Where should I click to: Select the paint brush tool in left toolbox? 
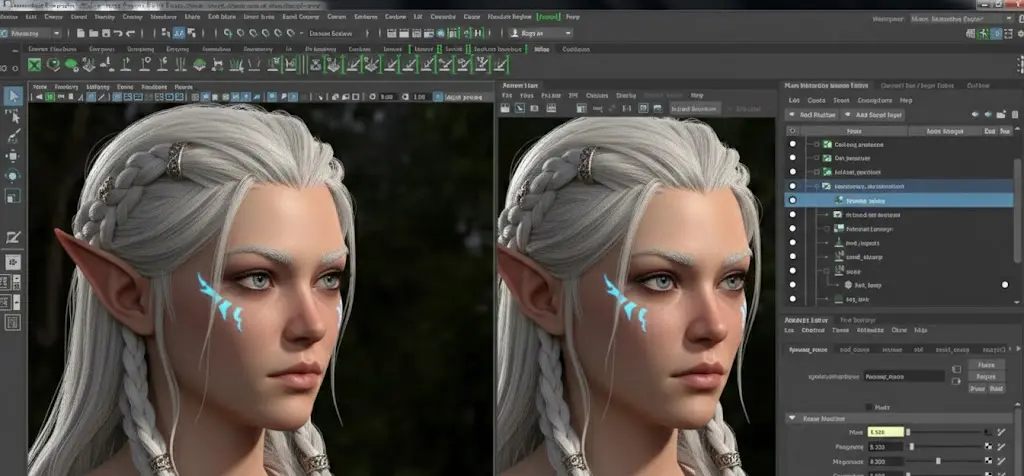coord(14,136)
